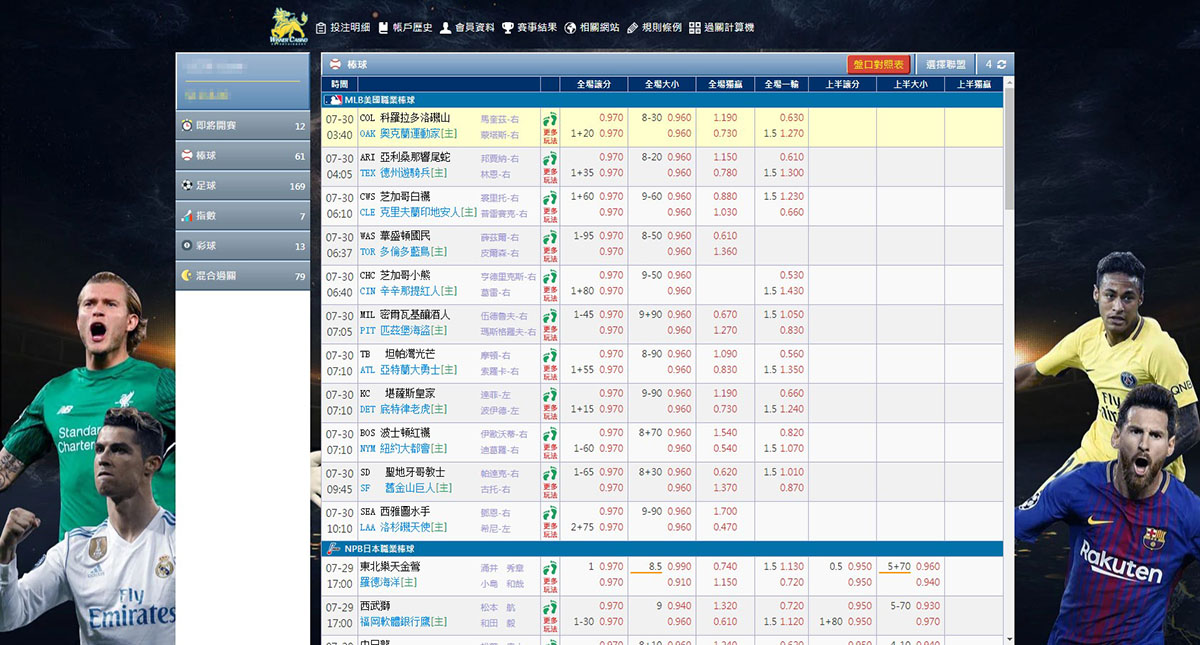
Task: Select 指數 index category in sidebar
Action: (x=242, y=216)
